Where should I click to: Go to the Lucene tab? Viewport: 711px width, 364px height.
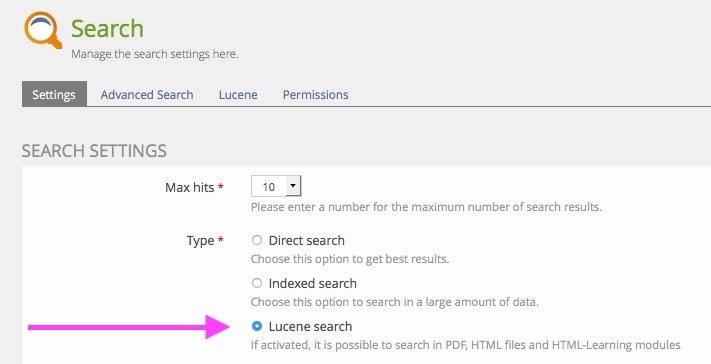[x=238, y=94]
